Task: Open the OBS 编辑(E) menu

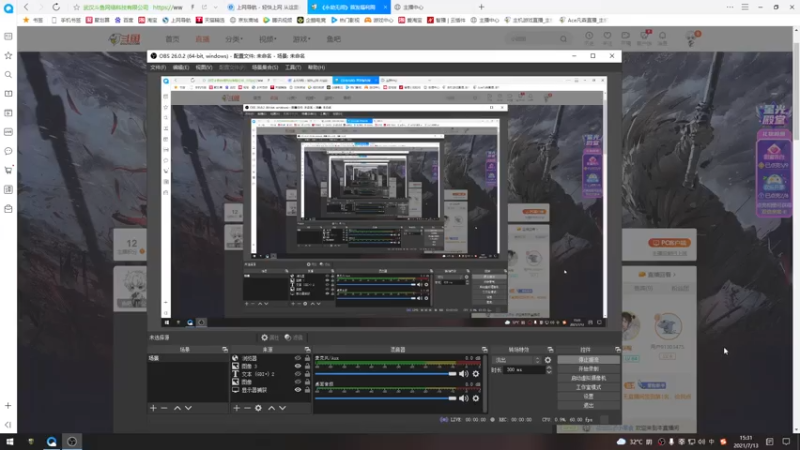Action: (x=181, y=67)
